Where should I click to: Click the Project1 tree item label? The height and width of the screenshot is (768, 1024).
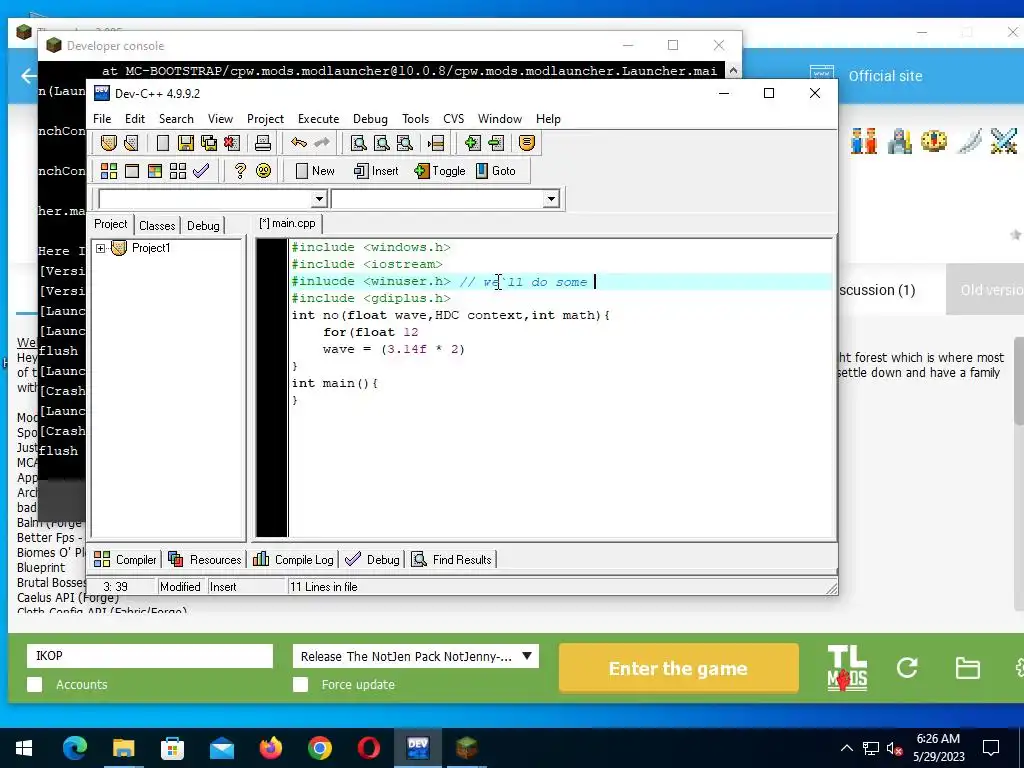[x=151, y=248]
